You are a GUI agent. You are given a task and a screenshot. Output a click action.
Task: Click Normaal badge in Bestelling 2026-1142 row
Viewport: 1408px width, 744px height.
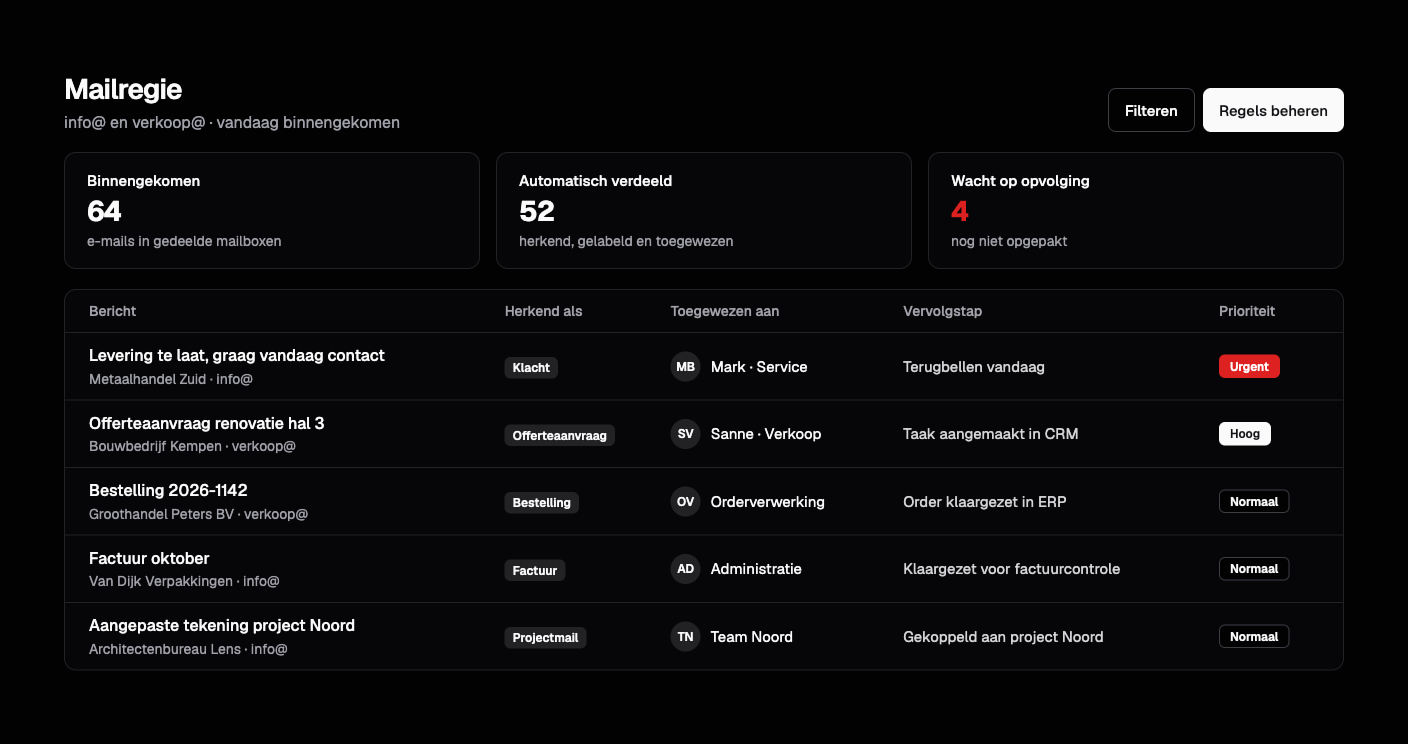[x=1254, y=501]
